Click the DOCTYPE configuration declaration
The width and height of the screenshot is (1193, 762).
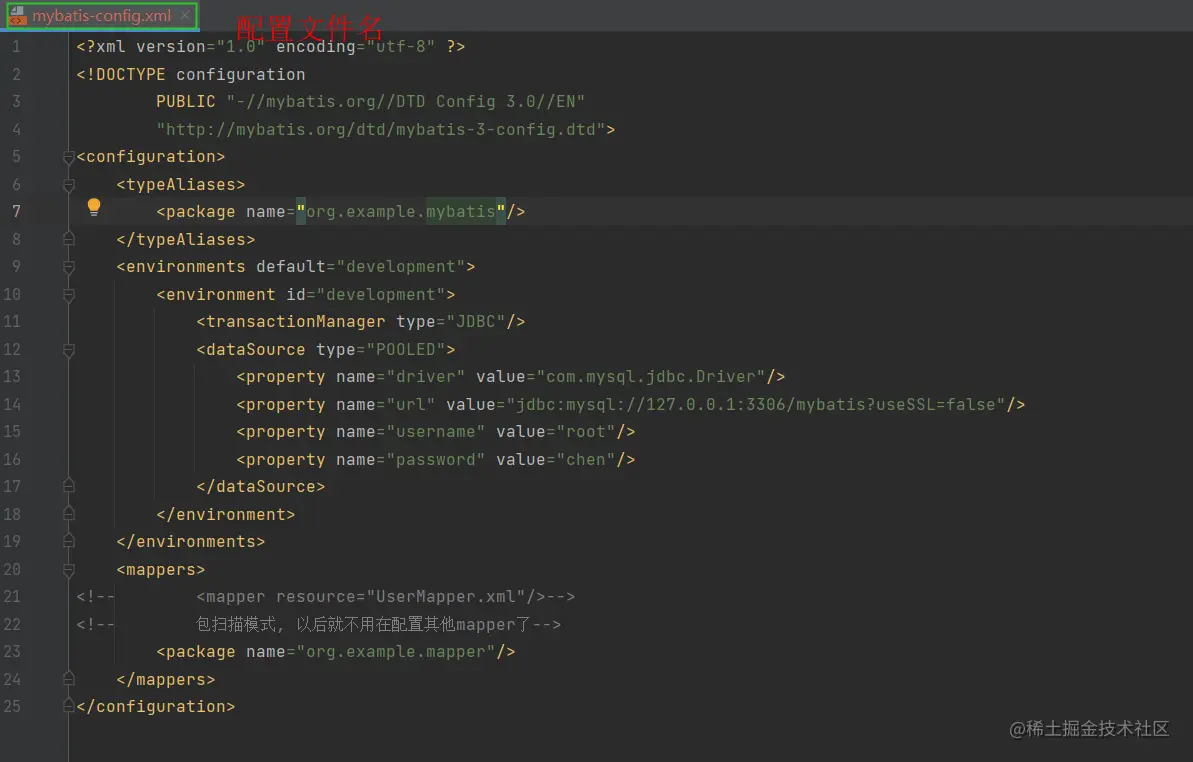[191, 75]
